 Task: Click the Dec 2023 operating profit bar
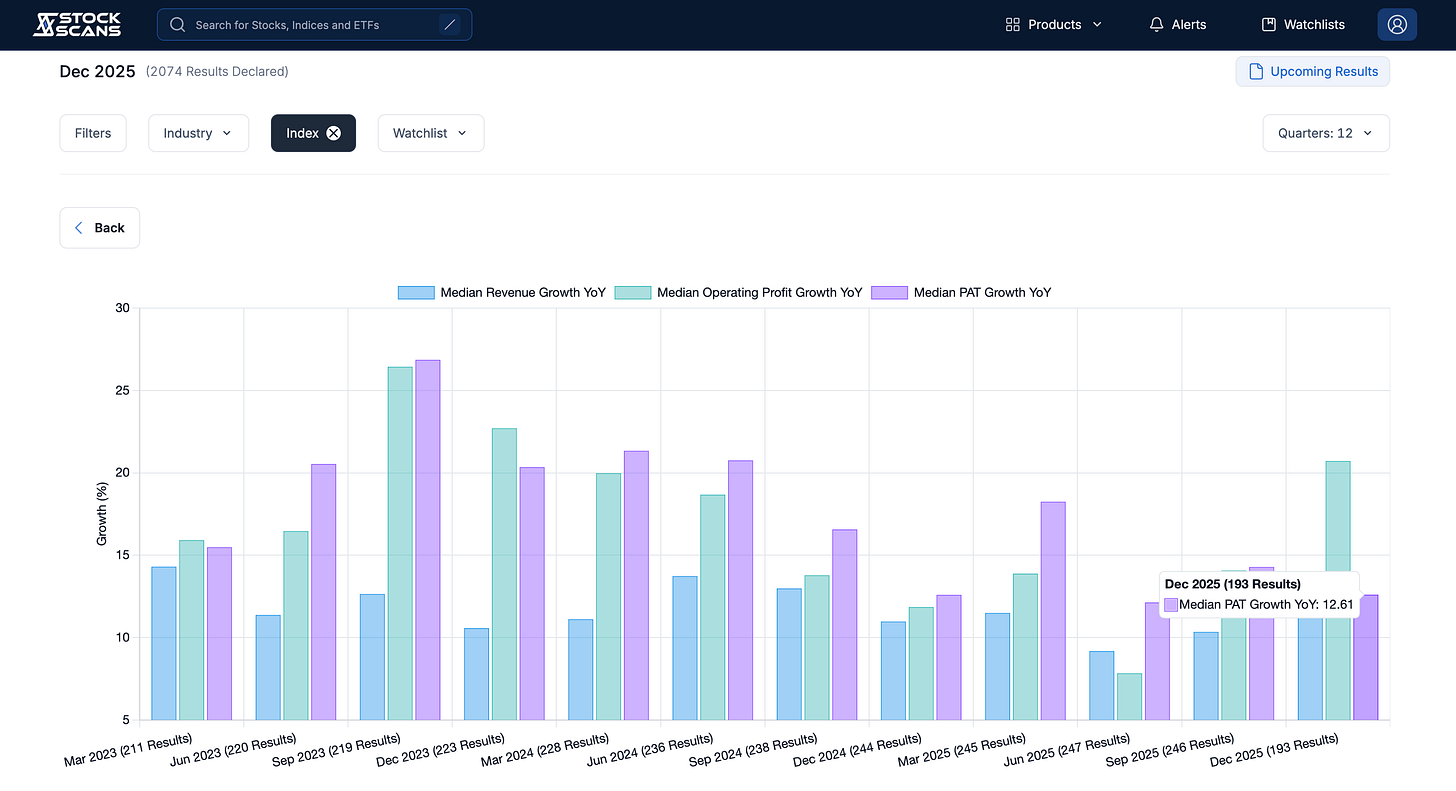[x=504, y=574]
